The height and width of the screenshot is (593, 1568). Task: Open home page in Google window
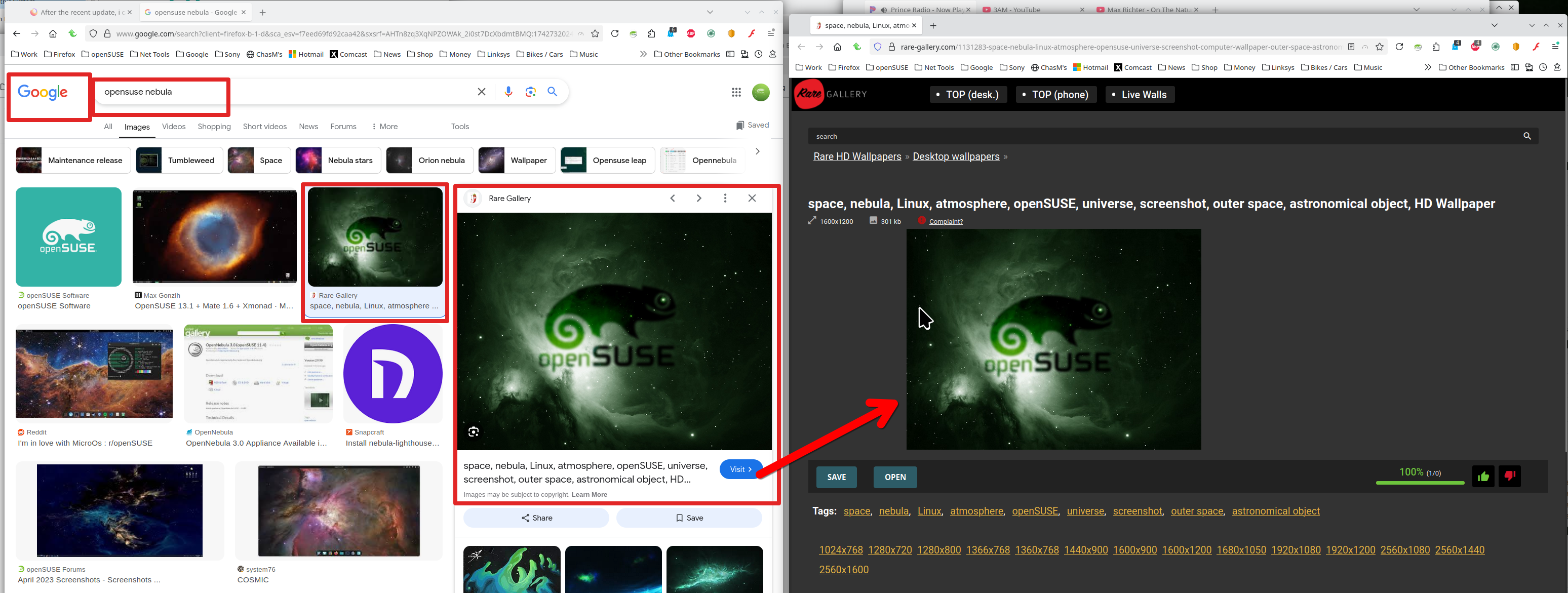pyautogui.click(x=53, y=33)
